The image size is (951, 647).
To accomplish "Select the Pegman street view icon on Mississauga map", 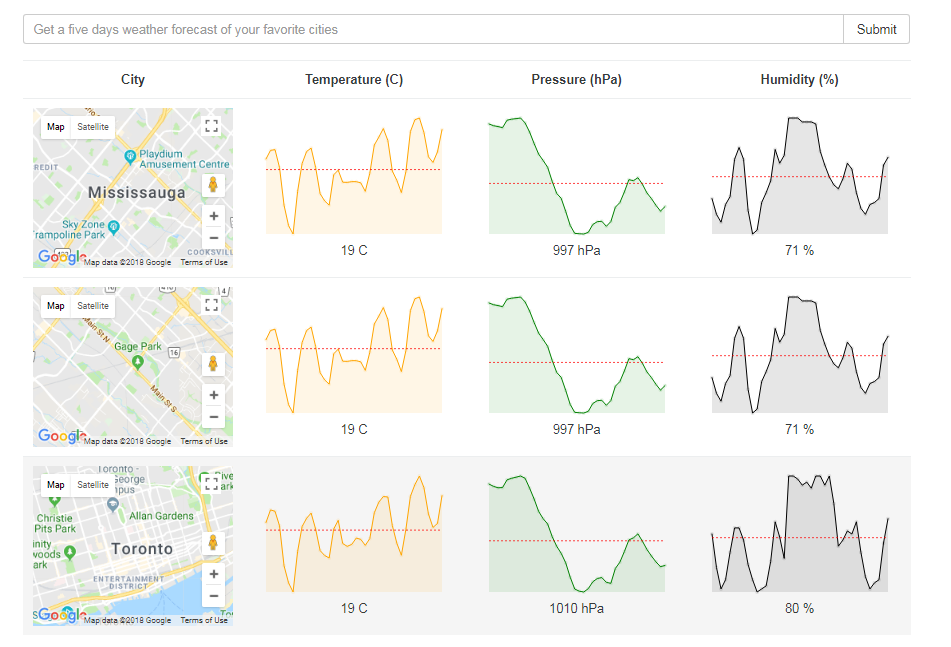I will click(x=213, y=184).
